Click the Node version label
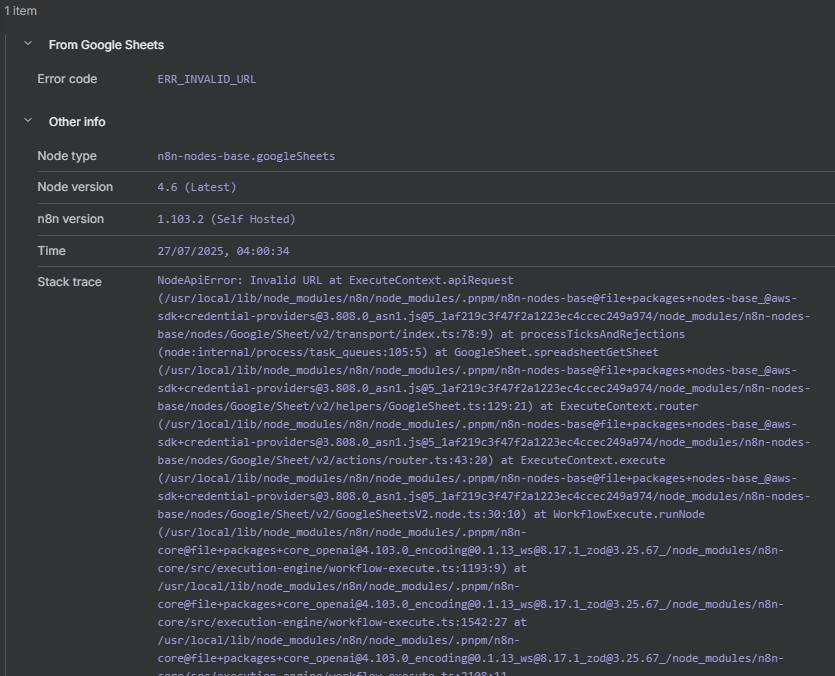Screen dimensions: 835x676 click(x=75, y=187)
